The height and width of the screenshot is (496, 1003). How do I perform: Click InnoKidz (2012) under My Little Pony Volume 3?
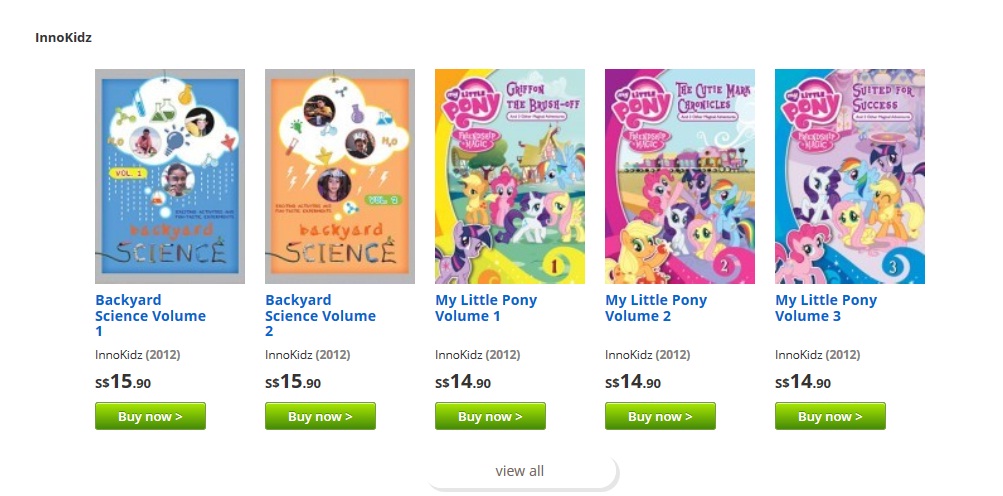(x=818, y=354)
